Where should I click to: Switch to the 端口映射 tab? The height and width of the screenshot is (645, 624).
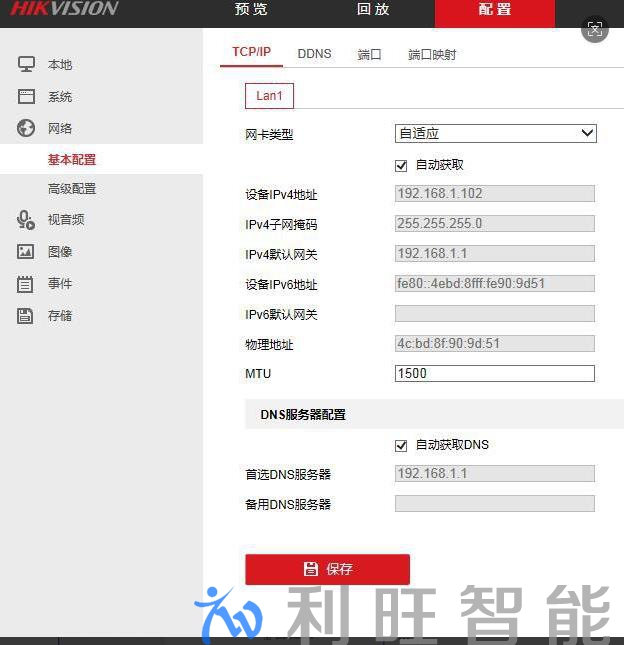432,55
